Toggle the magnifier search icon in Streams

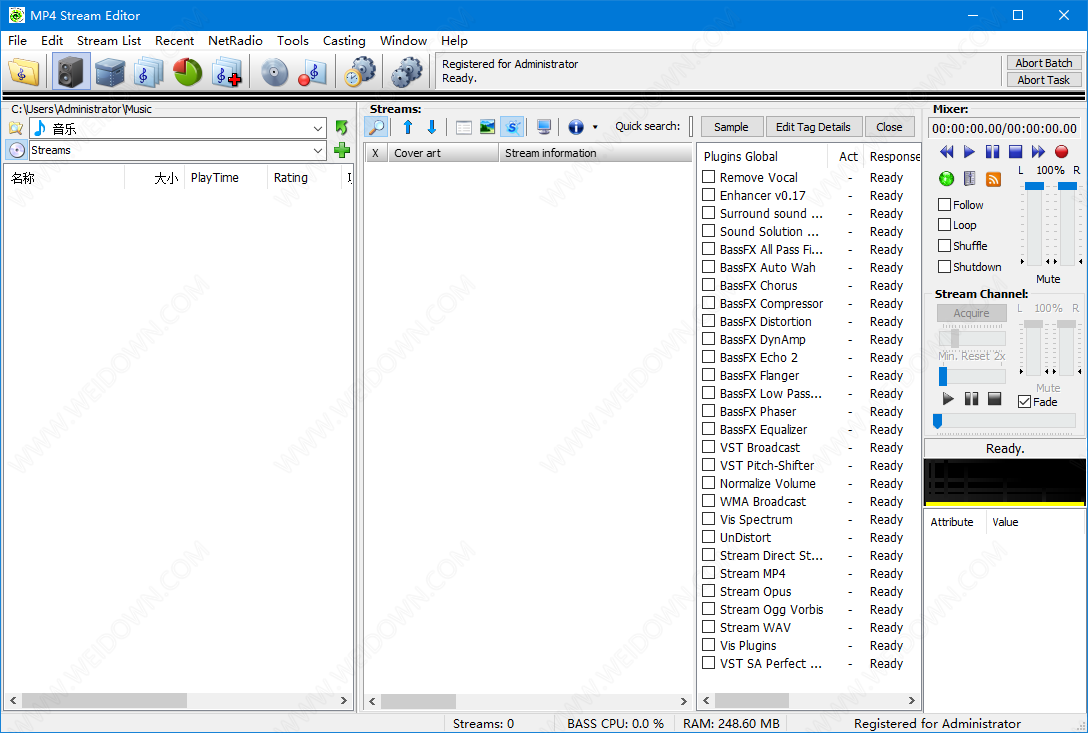[x=376, y=127]
